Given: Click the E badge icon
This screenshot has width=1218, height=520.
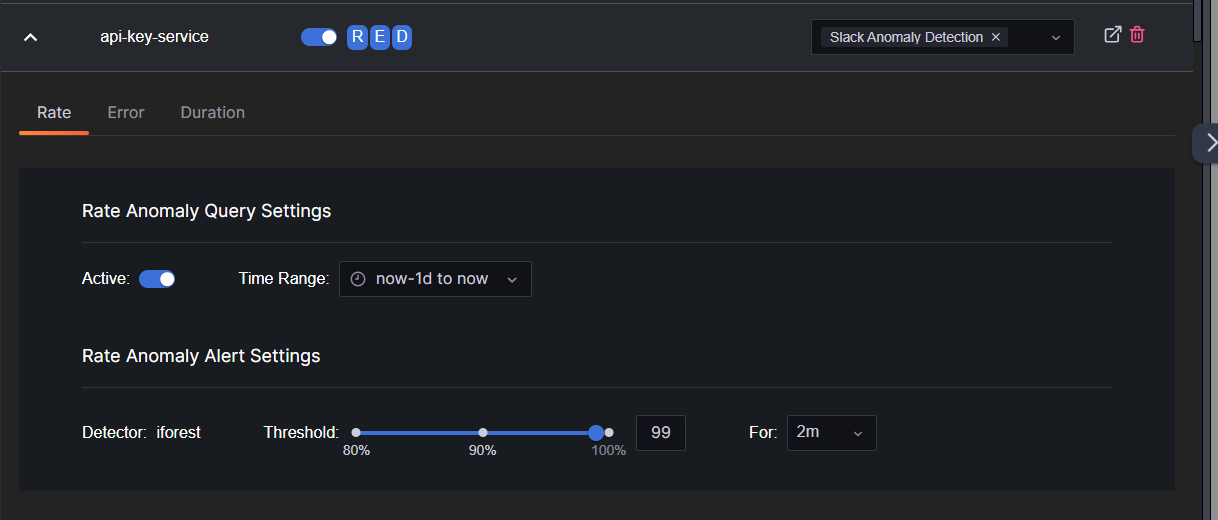Looking at the screenshot, I should [x=380, y=38].
